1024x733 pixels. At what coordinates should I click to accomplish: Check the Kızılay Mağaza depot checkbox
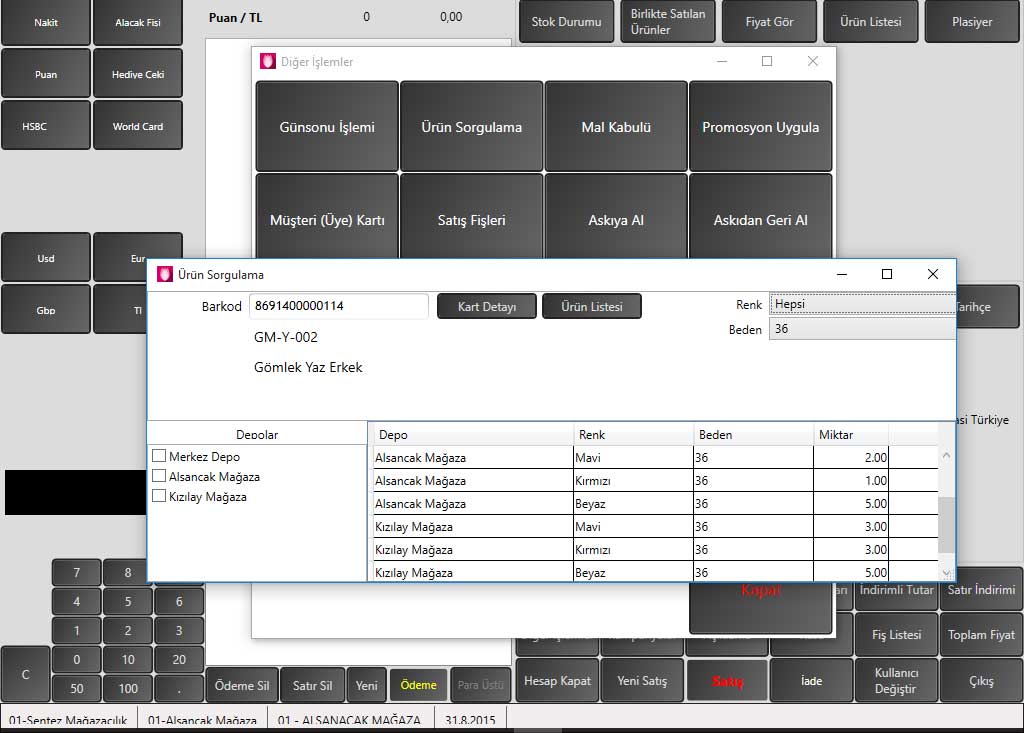point(159,496)
